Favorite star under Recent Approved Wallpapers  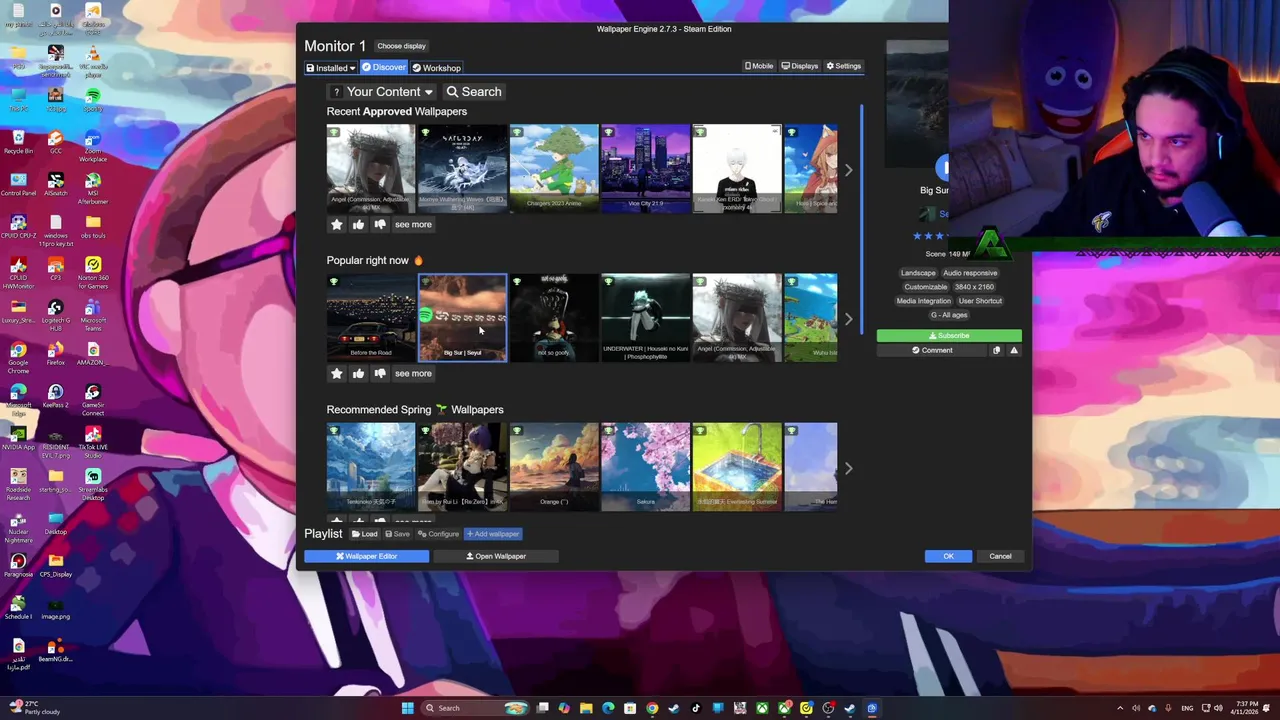336,225
